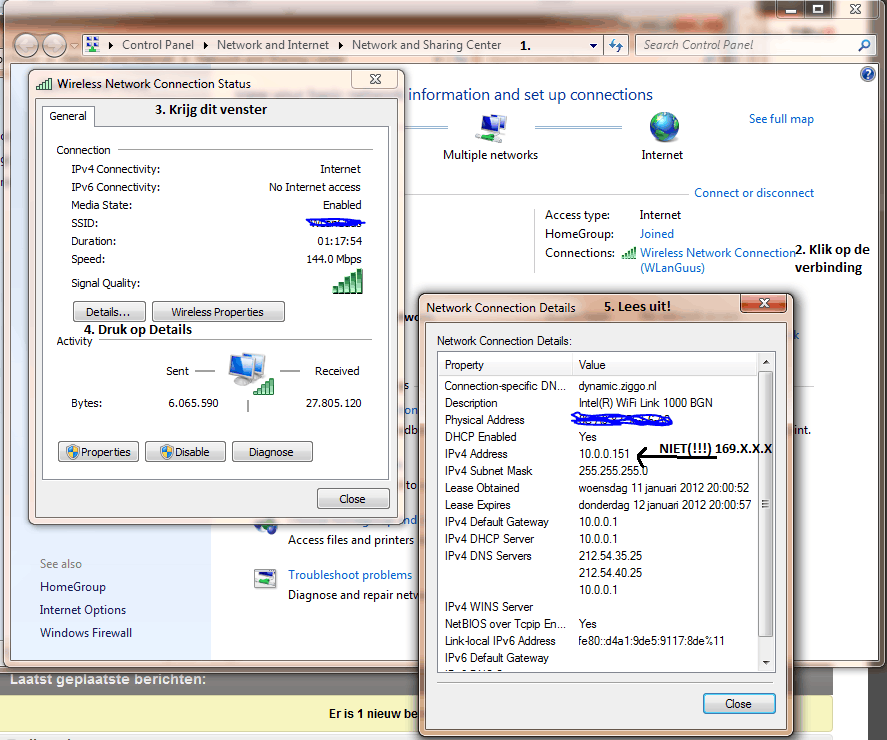Click scroll up arrow in details list
Viewport: 887px width, 740px height.
tap(766, 362)
